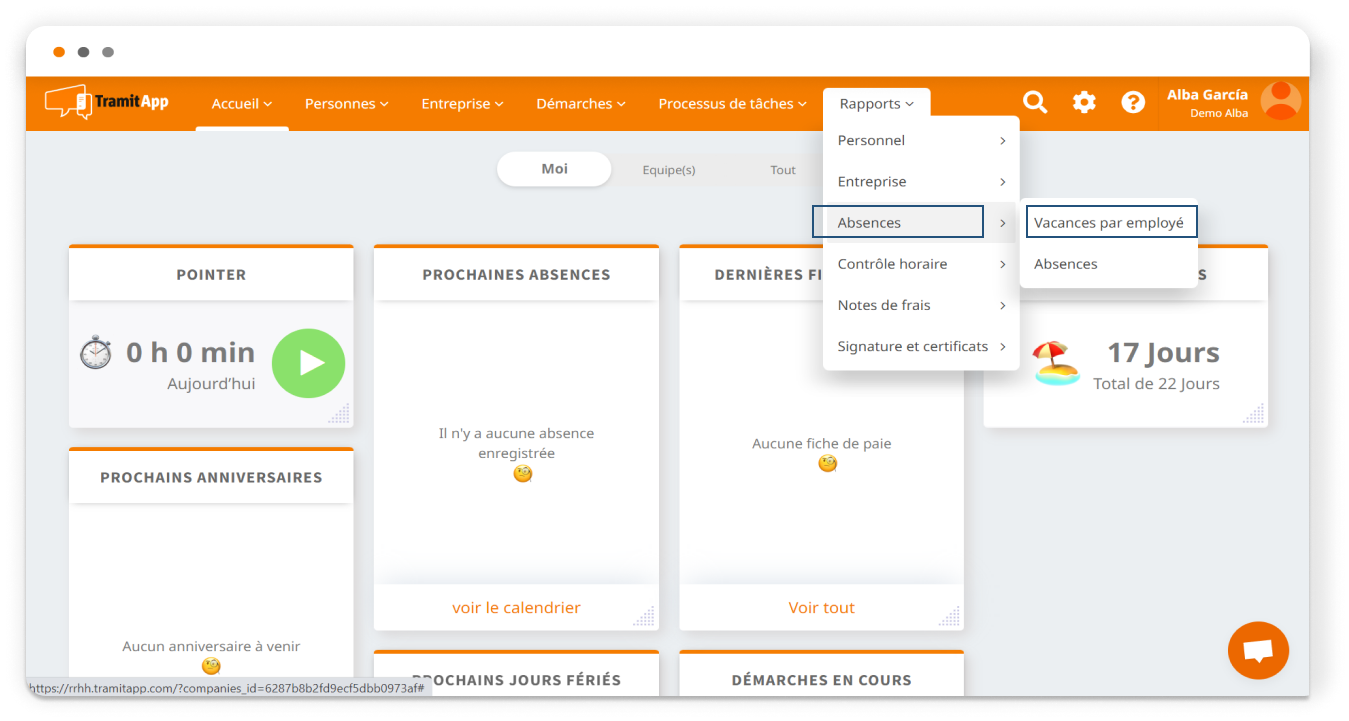
Task: Open the Démarches dropdown menu
Action: pyautogui.click(x=580, y=104)
